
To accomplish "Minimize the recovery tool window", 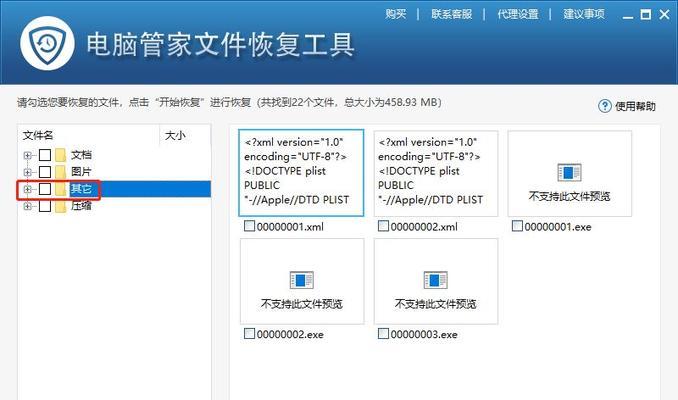I will [x=628, y=16].
